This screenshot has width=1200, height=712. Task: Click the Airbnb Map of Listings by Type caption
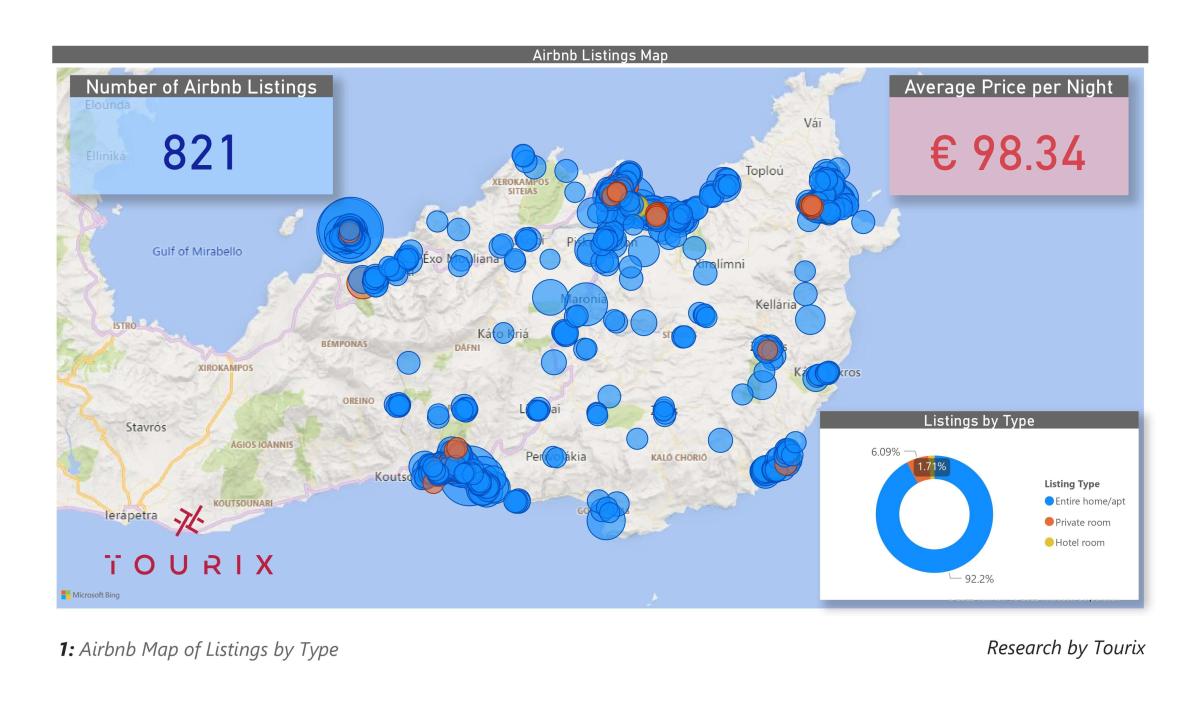point(208,650)
